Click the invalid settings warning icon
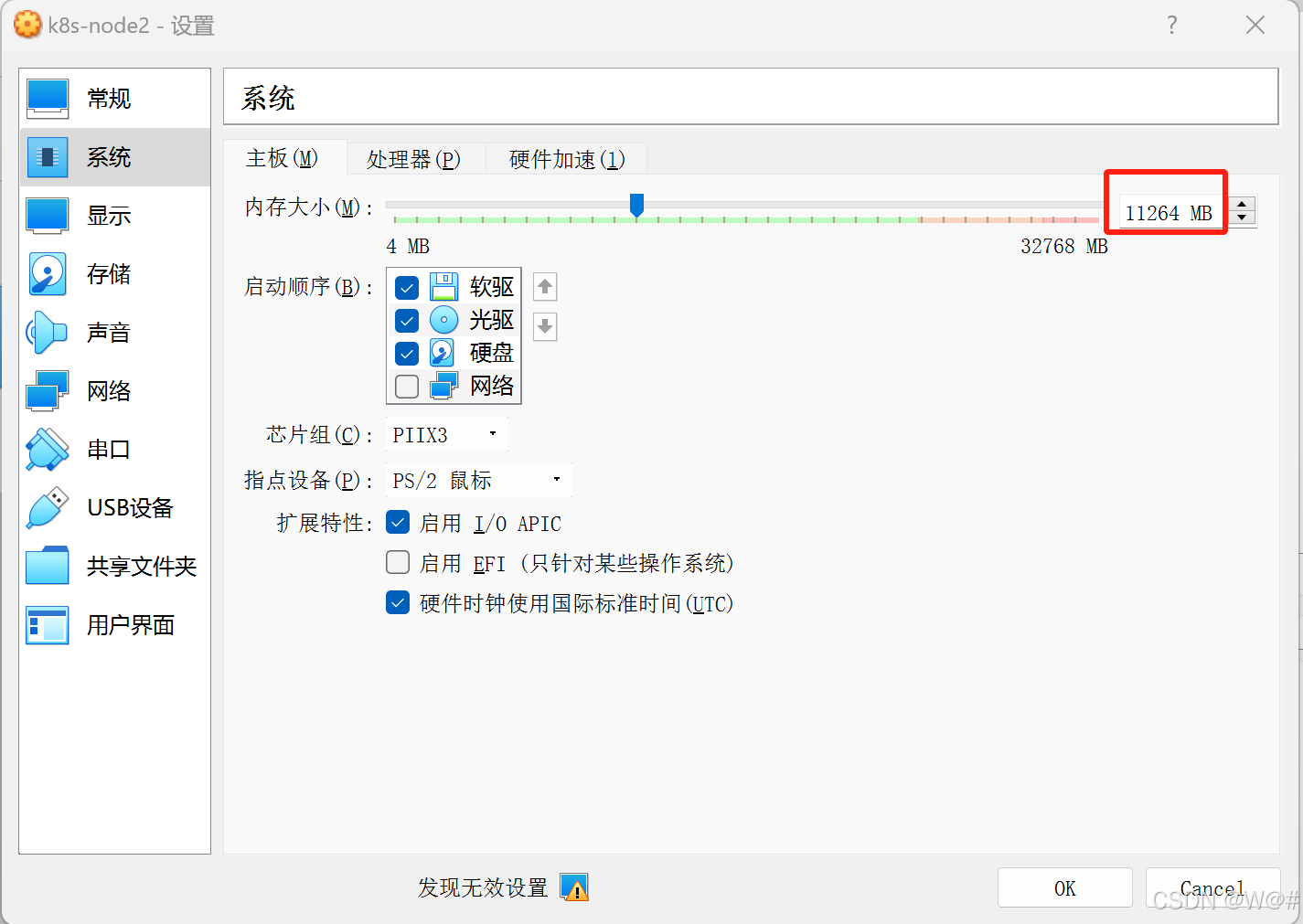 (x=574, y=887)
